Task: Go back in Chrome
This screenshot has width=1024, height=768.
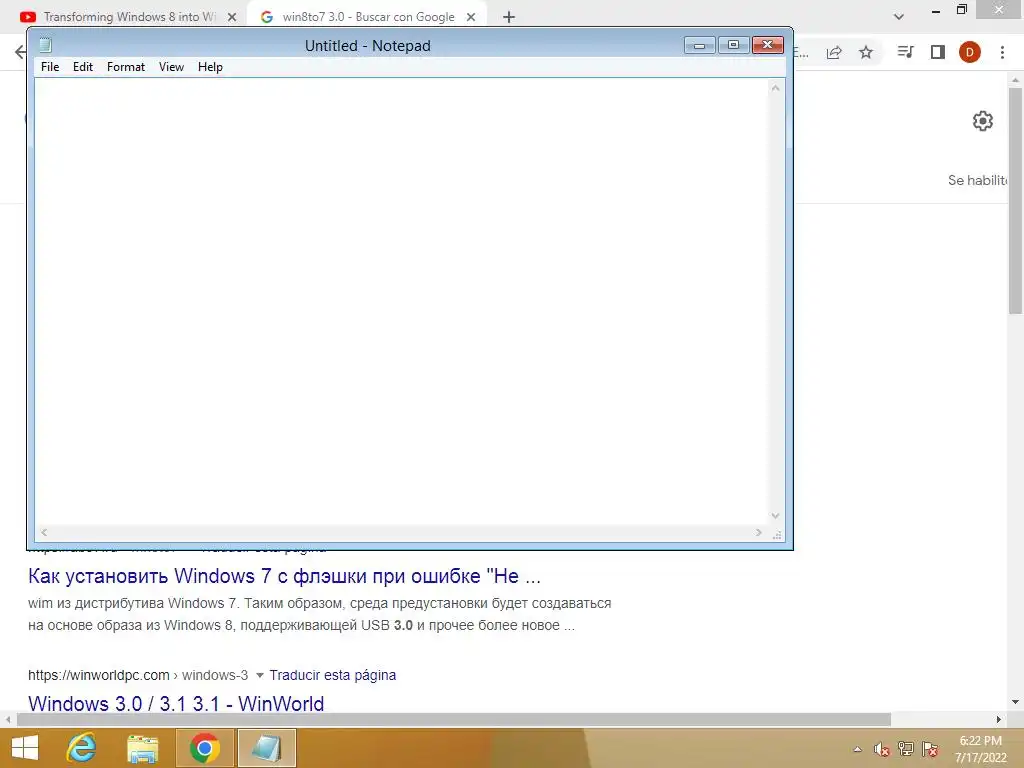Action: tap(20, 52)
